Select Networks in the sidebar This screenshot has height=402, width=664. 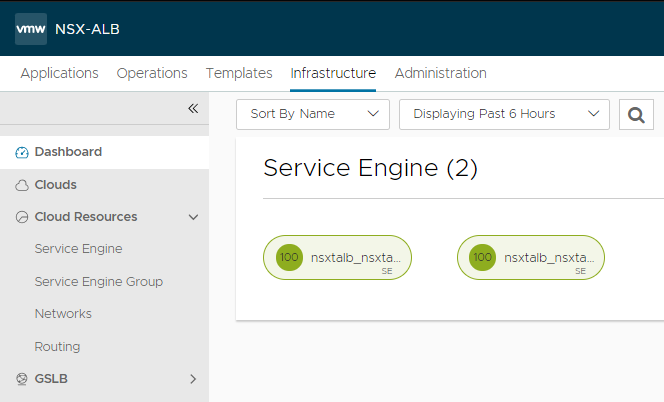(63, 314)
